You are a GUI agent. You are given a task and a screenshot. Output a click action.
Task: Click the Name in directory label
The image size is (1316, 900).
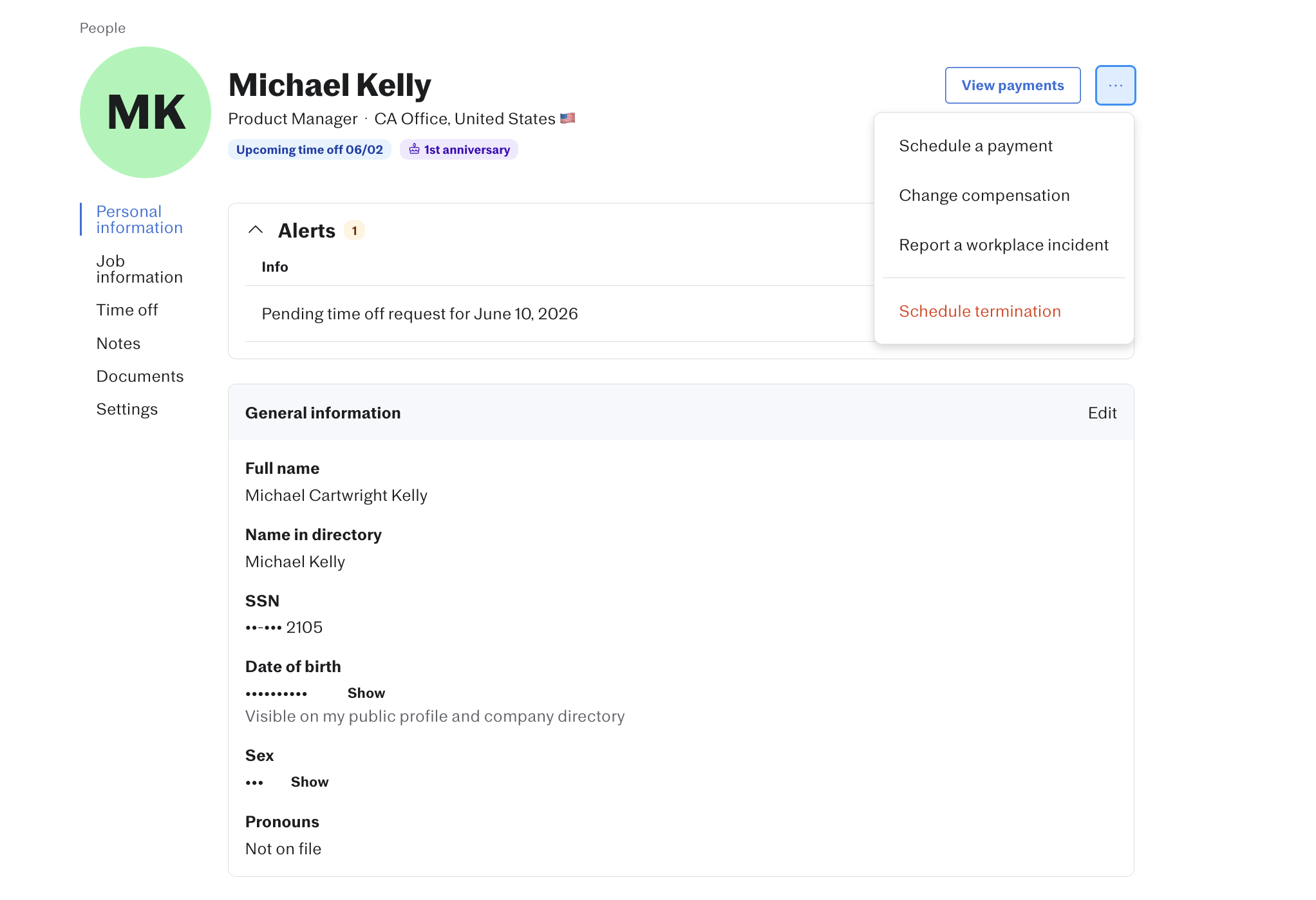click(x=314, y=535)
